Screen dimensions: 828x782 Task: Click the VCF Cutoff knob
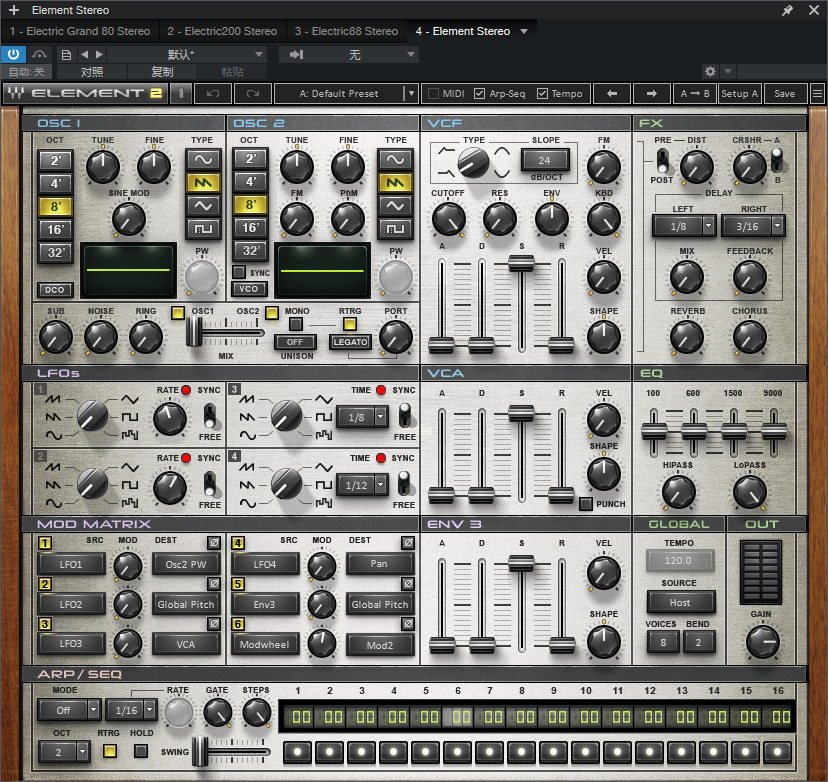pos(449,219)
